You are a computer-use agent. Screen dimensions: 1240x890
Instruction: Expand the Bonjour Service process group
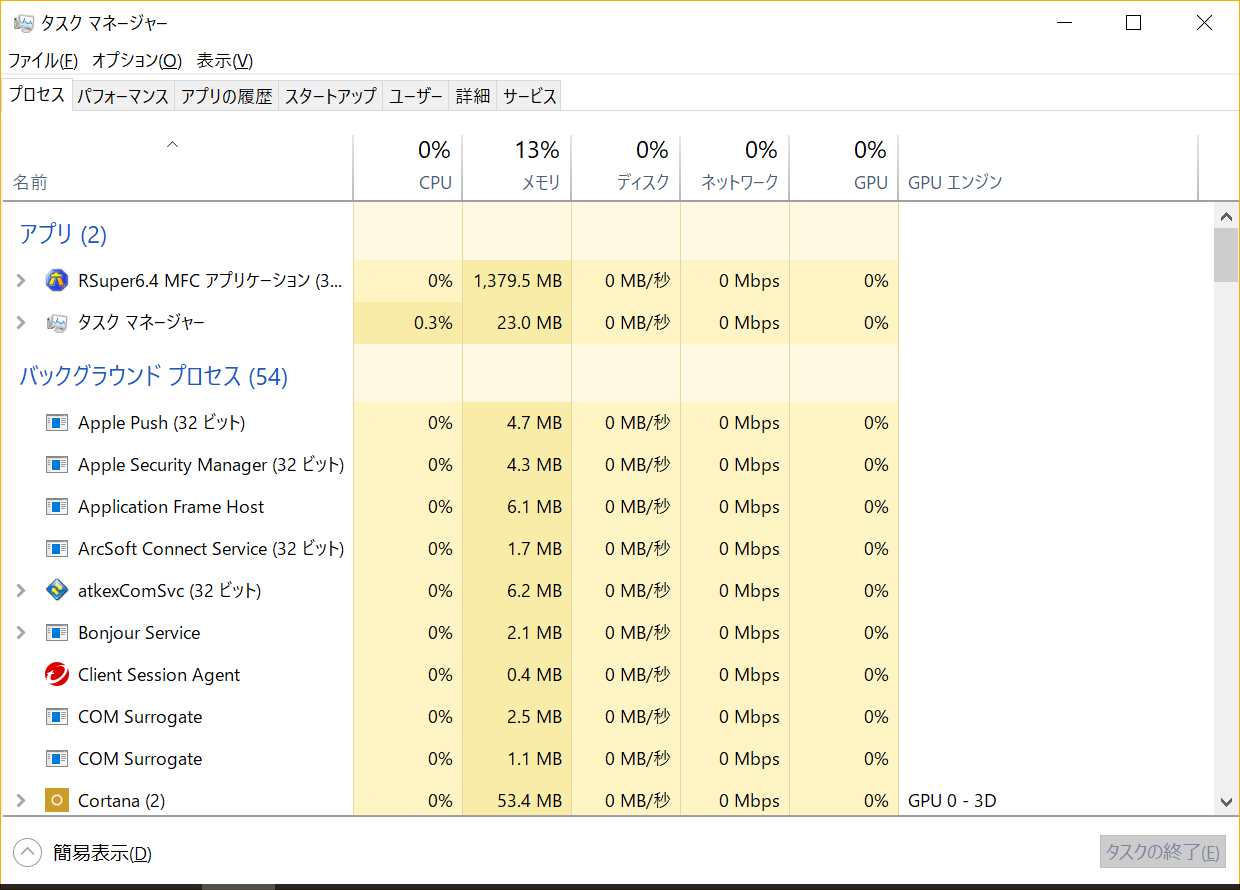[x=21, y=633]
